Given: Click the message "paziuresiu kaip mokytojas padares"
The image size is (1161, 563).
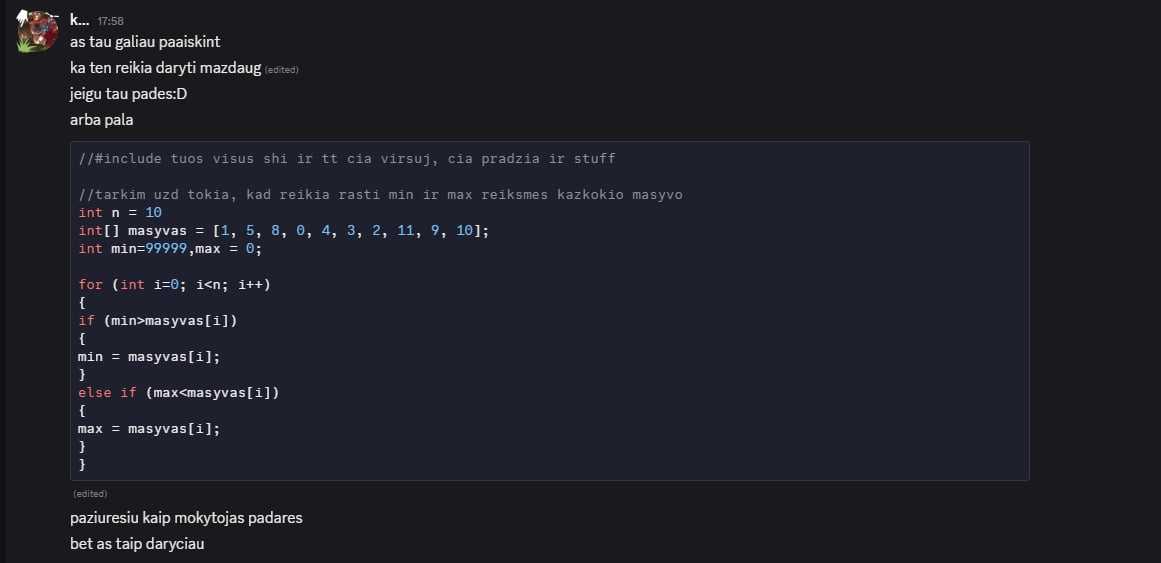Looking at the screenshot, I should [x=186, y=518].
